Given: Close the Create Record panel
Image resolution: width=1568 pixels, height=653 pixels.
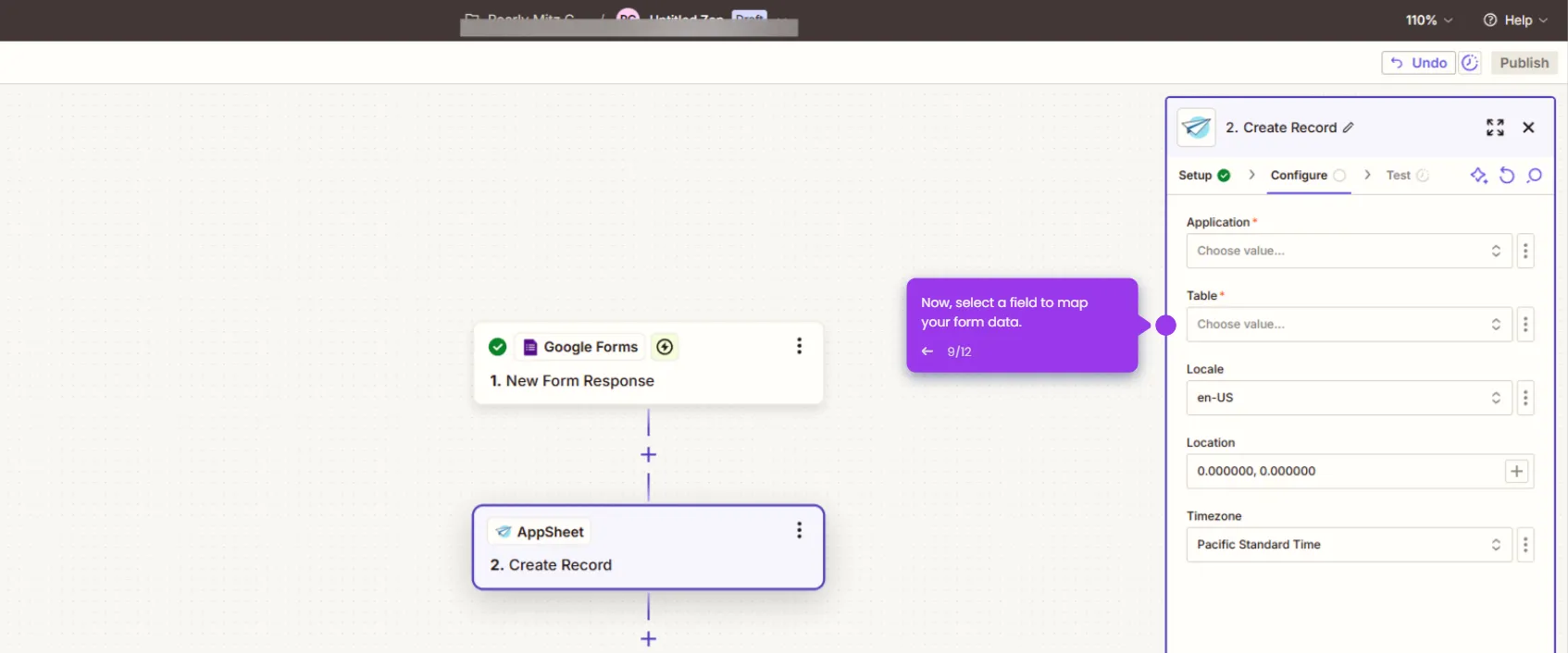Looking at the screenshot, I should click(x=1528, y=128).
